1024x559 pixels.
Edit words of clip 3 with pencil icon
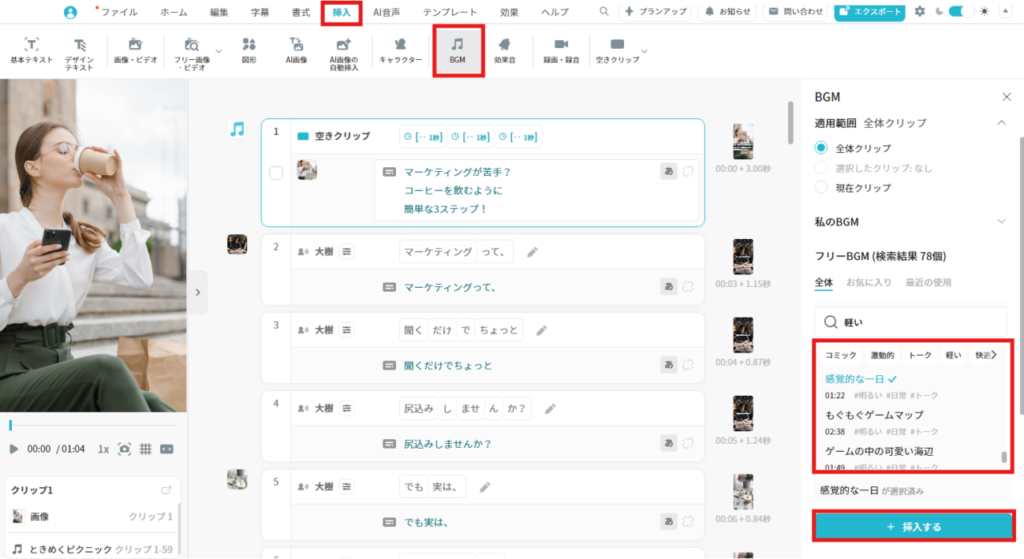click(541, 330)
